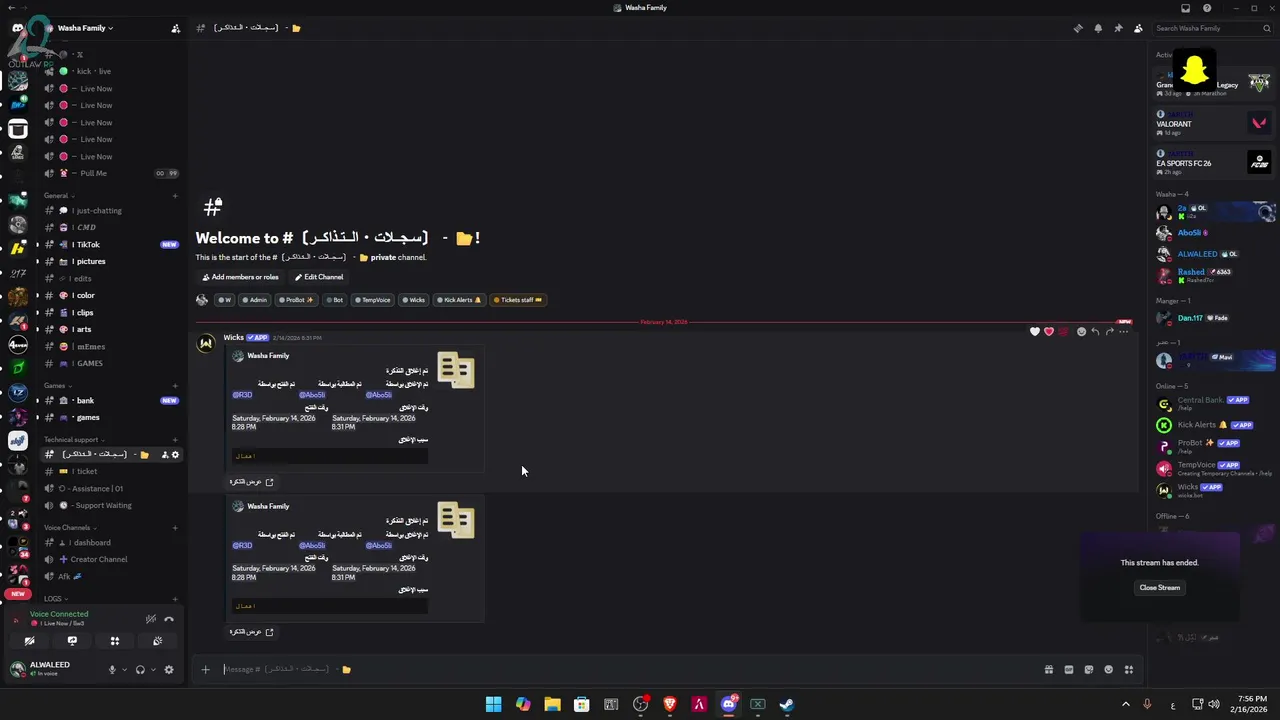The image size is (1280, 720).
Task: Open the bank channel
Action: click(110, 400)
